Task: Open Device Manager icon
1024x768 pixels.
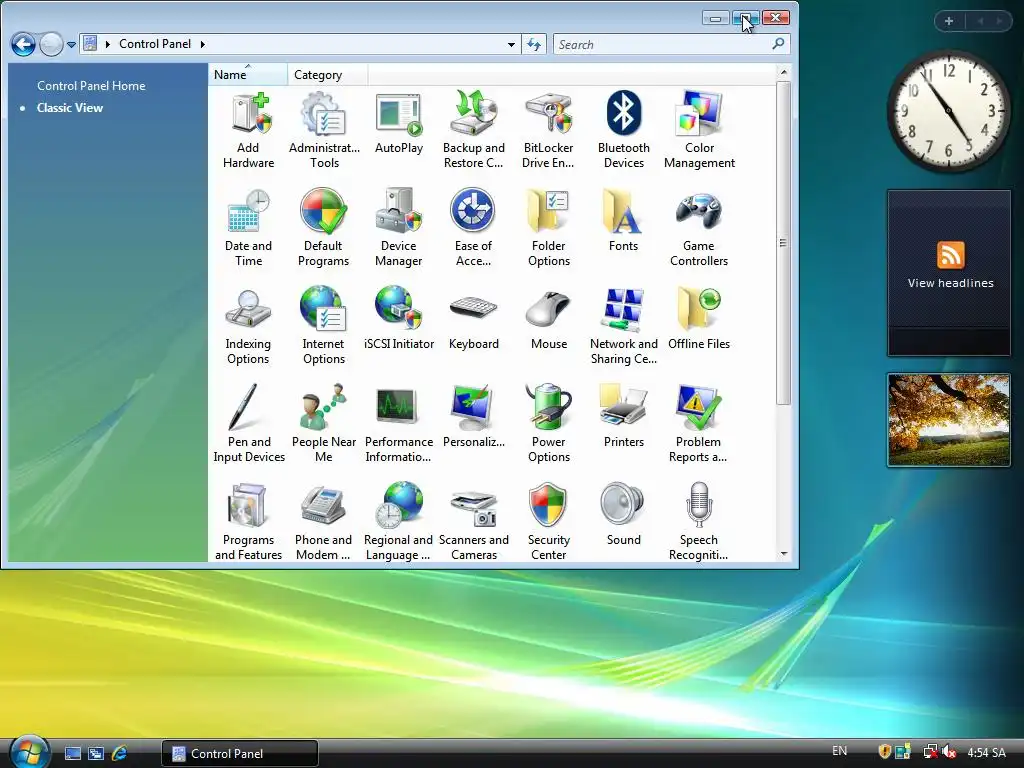Action: click(x=398, y=229)
